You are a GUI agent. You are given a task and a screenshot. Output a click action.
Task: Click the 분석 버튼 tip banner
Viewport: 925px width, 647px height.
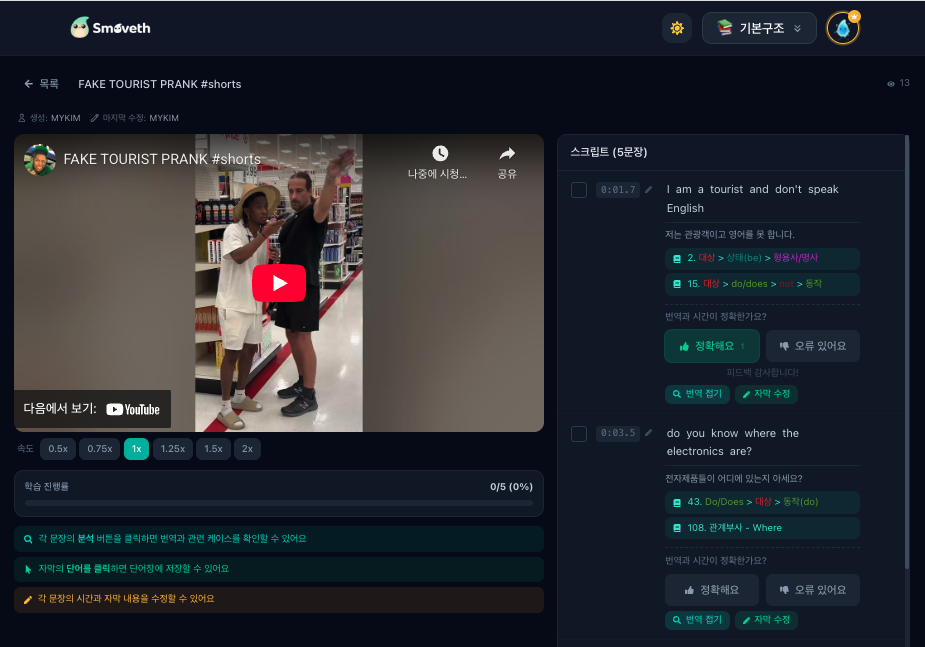pos(278,539)
